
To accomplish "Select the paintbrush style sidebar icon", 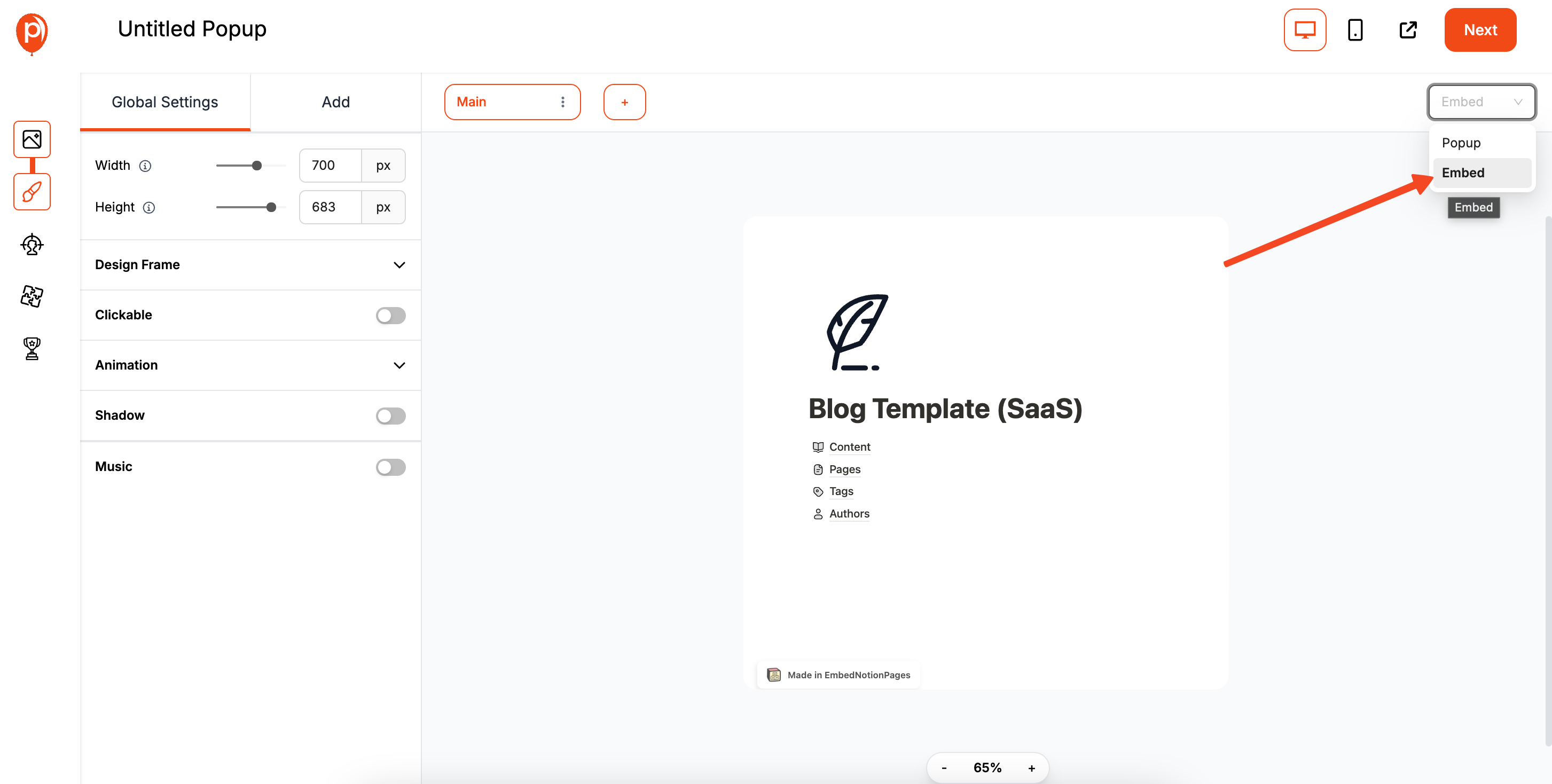I will click(32, 192).
